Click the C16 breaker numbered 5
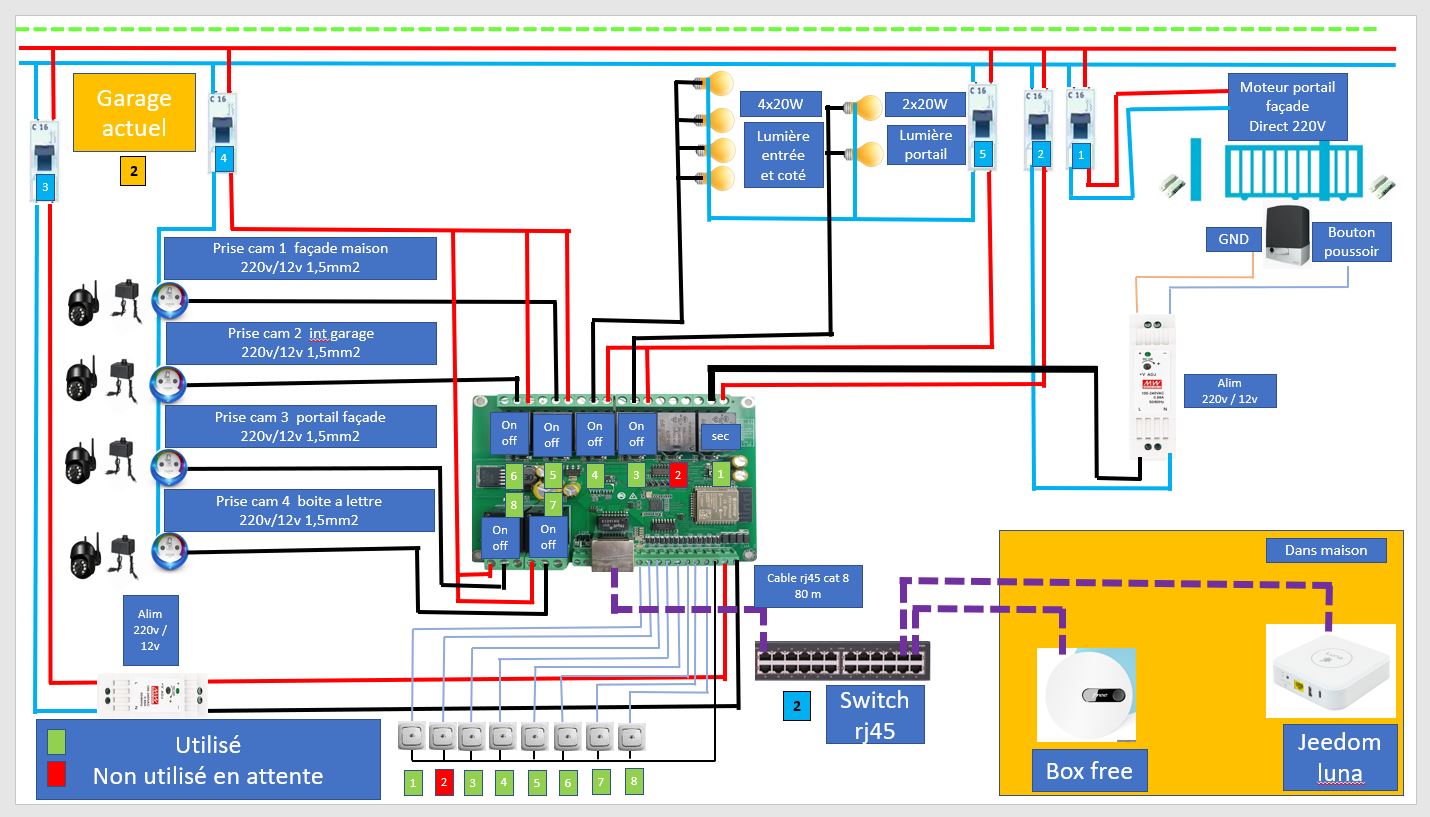The height and width of the screenshot is (817, 1430). [x=981, y=126]
